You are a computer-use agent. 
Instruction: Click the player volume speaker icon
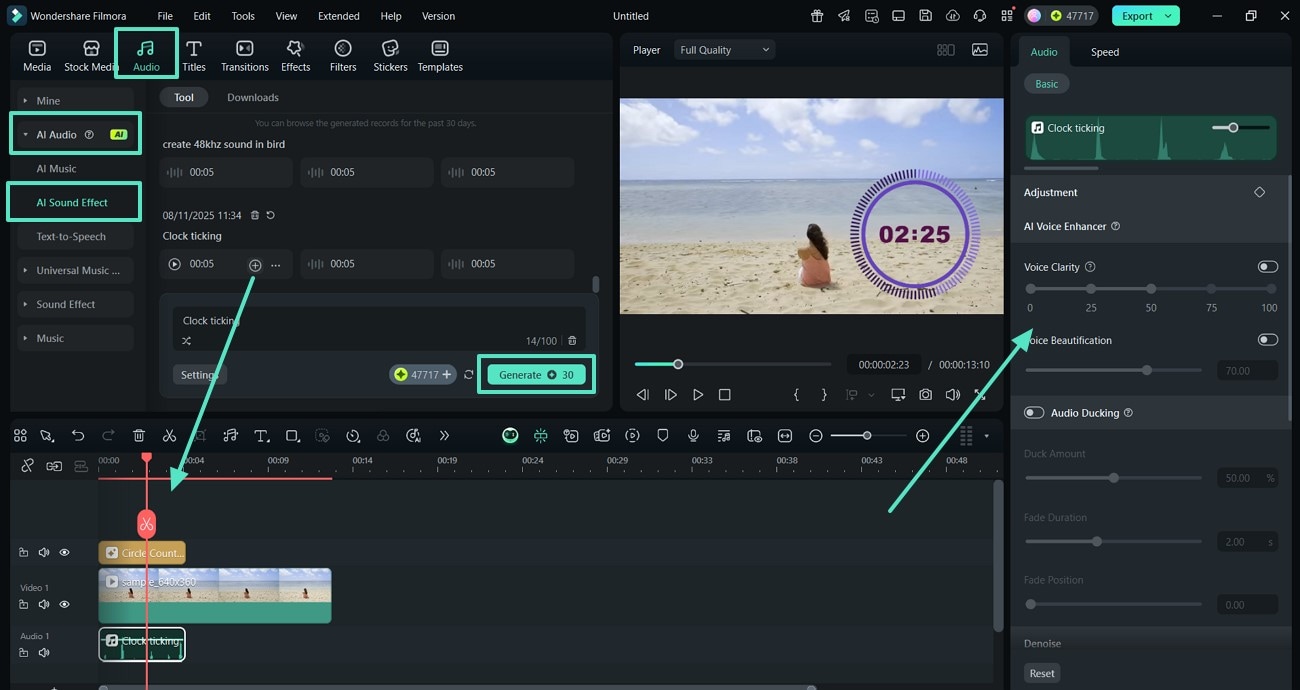pos(953,395)
